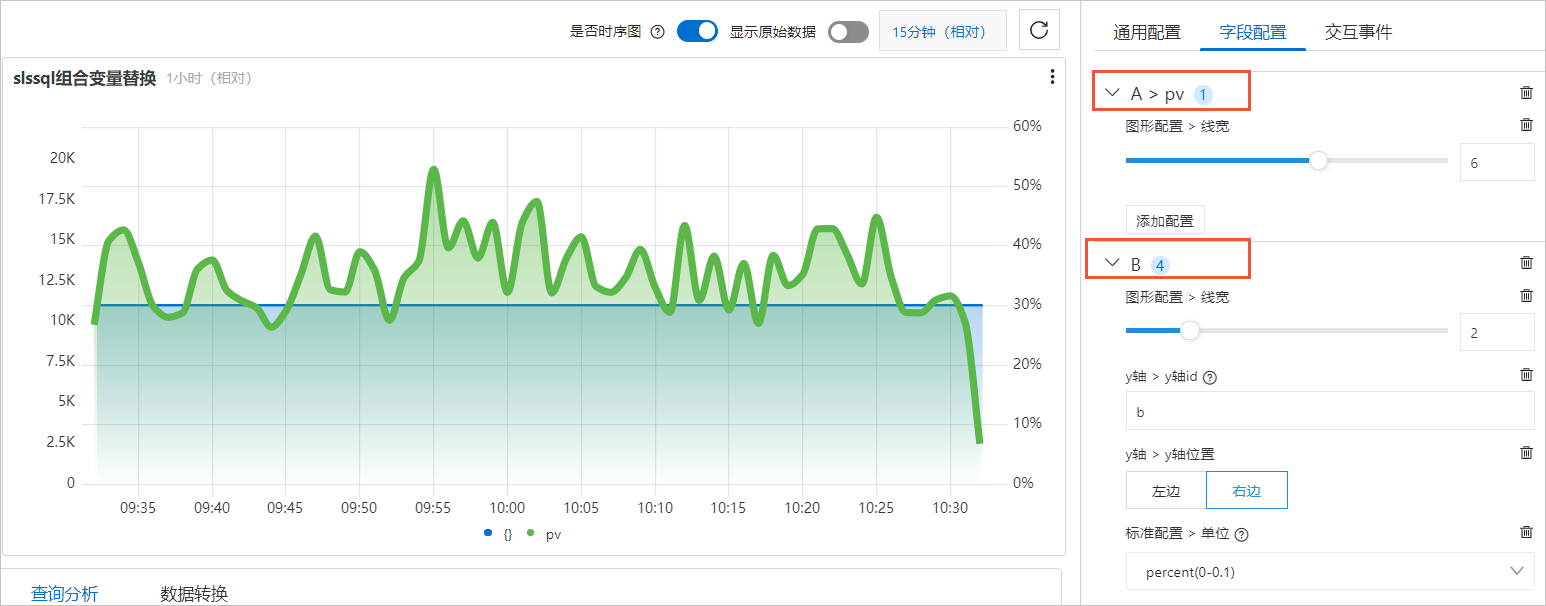Switch to the 通用配置 tab

tap(1147, 32)
